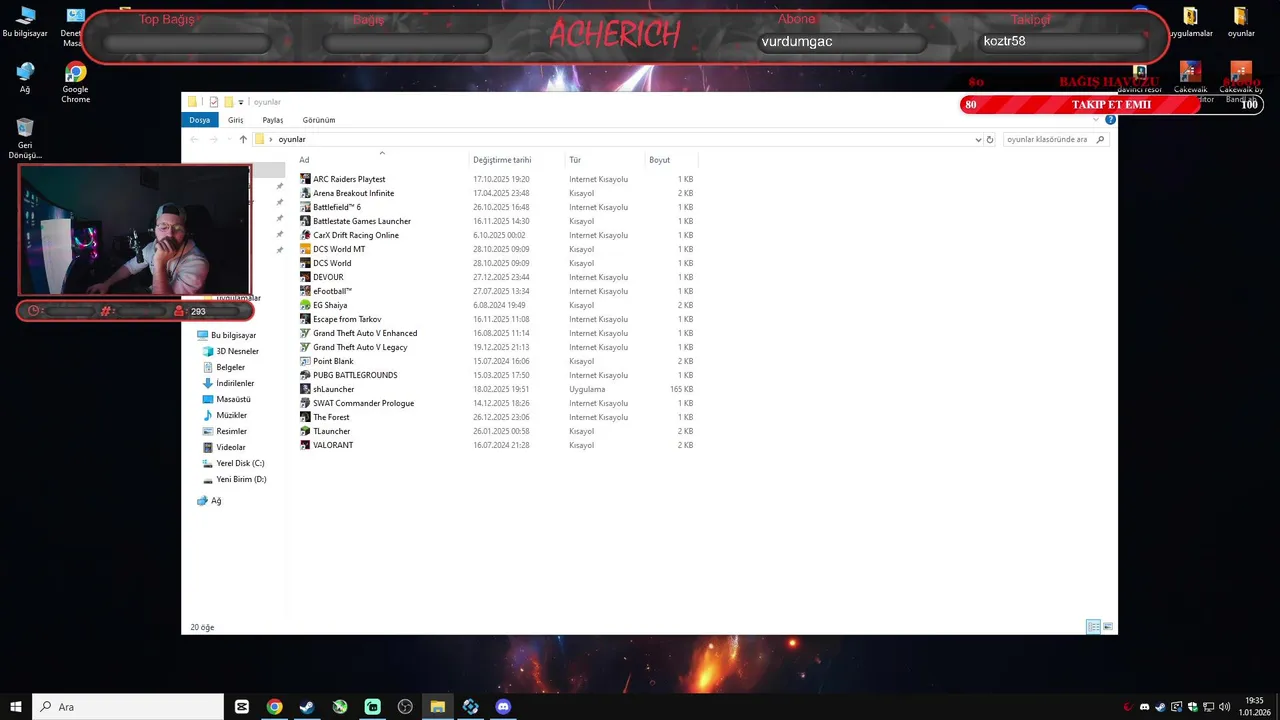Open Bu bilgisayar in navigation pane
Image resolution: width=1280 pixels, height=720 pixels.
point(226,335)
